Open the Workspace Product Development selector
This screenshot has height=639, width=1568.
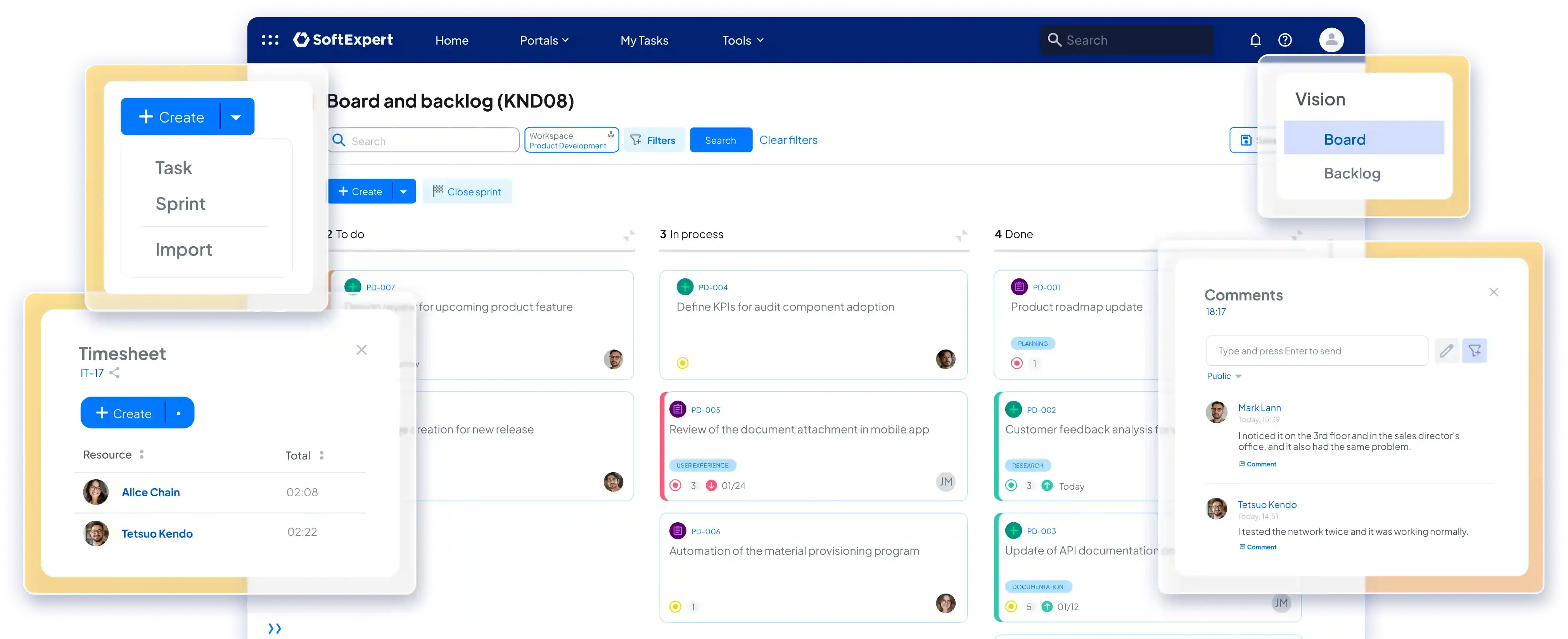point(571,141)
